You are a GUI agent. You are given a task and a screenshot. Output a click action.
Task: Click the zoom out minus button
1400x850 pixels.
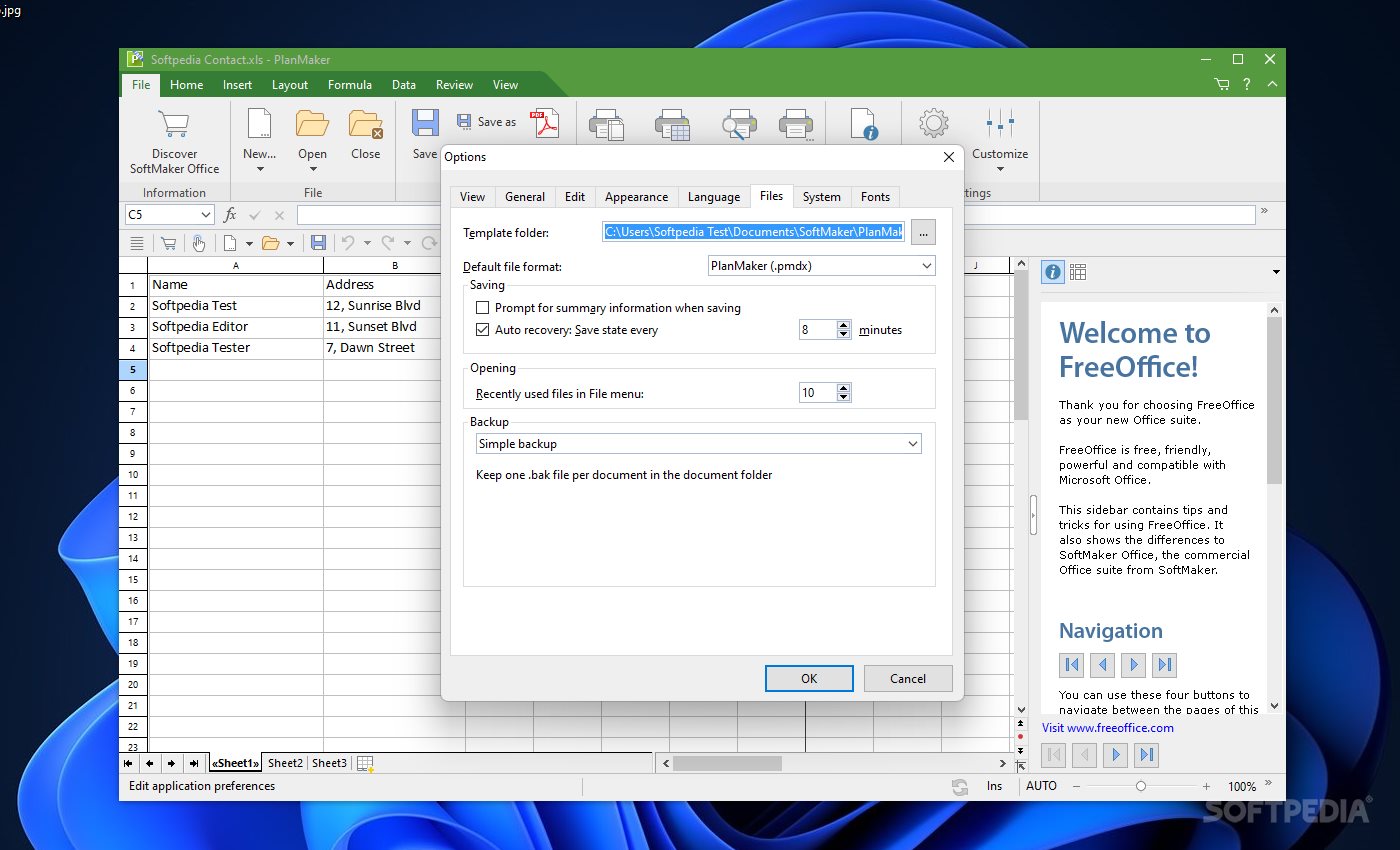pyautogui.click(x=1076, y=787)
